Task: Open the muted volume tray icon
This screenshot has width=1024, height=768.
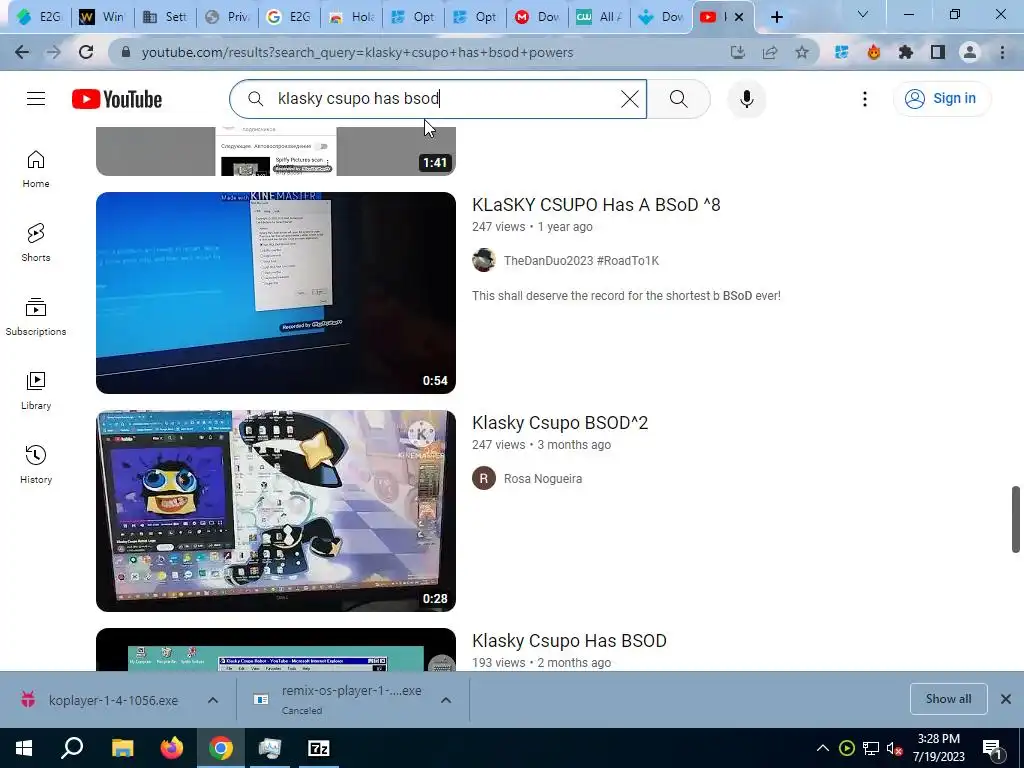Action: 895,748
